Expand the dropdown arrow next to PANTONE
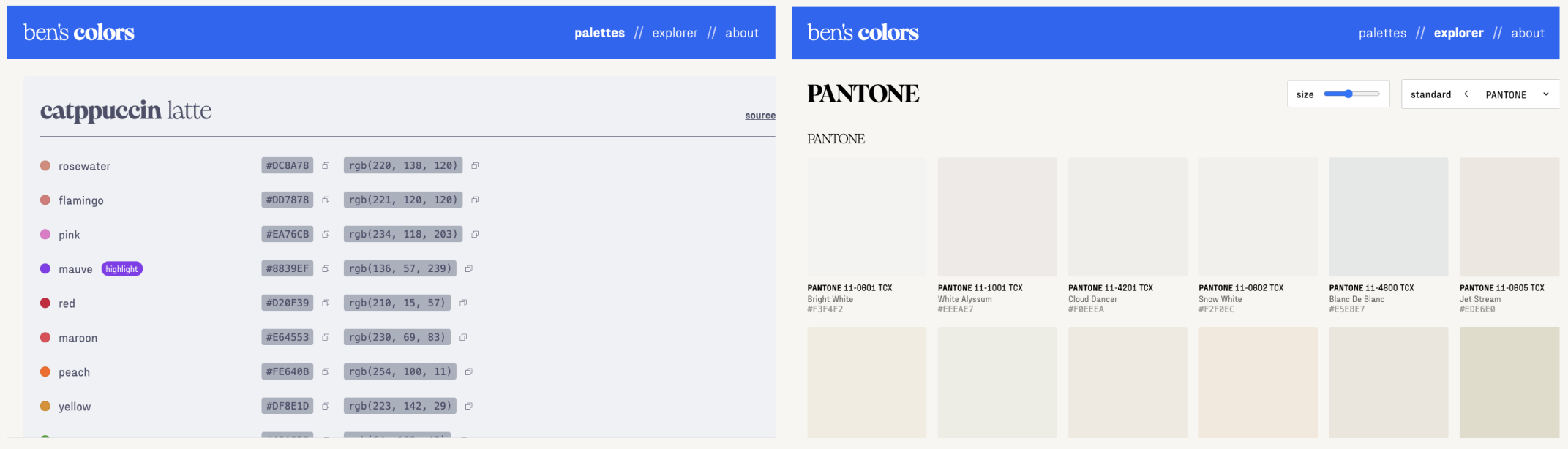This screenshot has height=449, width=1568. pyautogui.click(x=1546, y=94)
